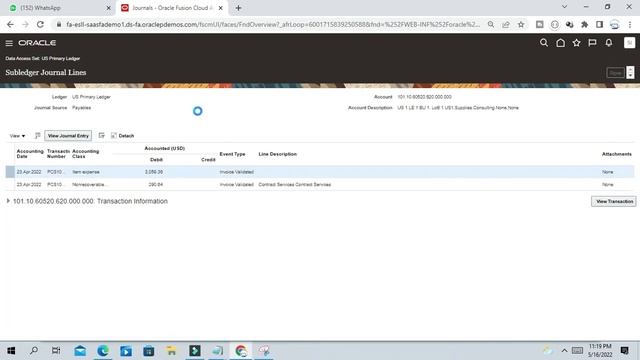Open the notifications bell icon

[609, 42]
